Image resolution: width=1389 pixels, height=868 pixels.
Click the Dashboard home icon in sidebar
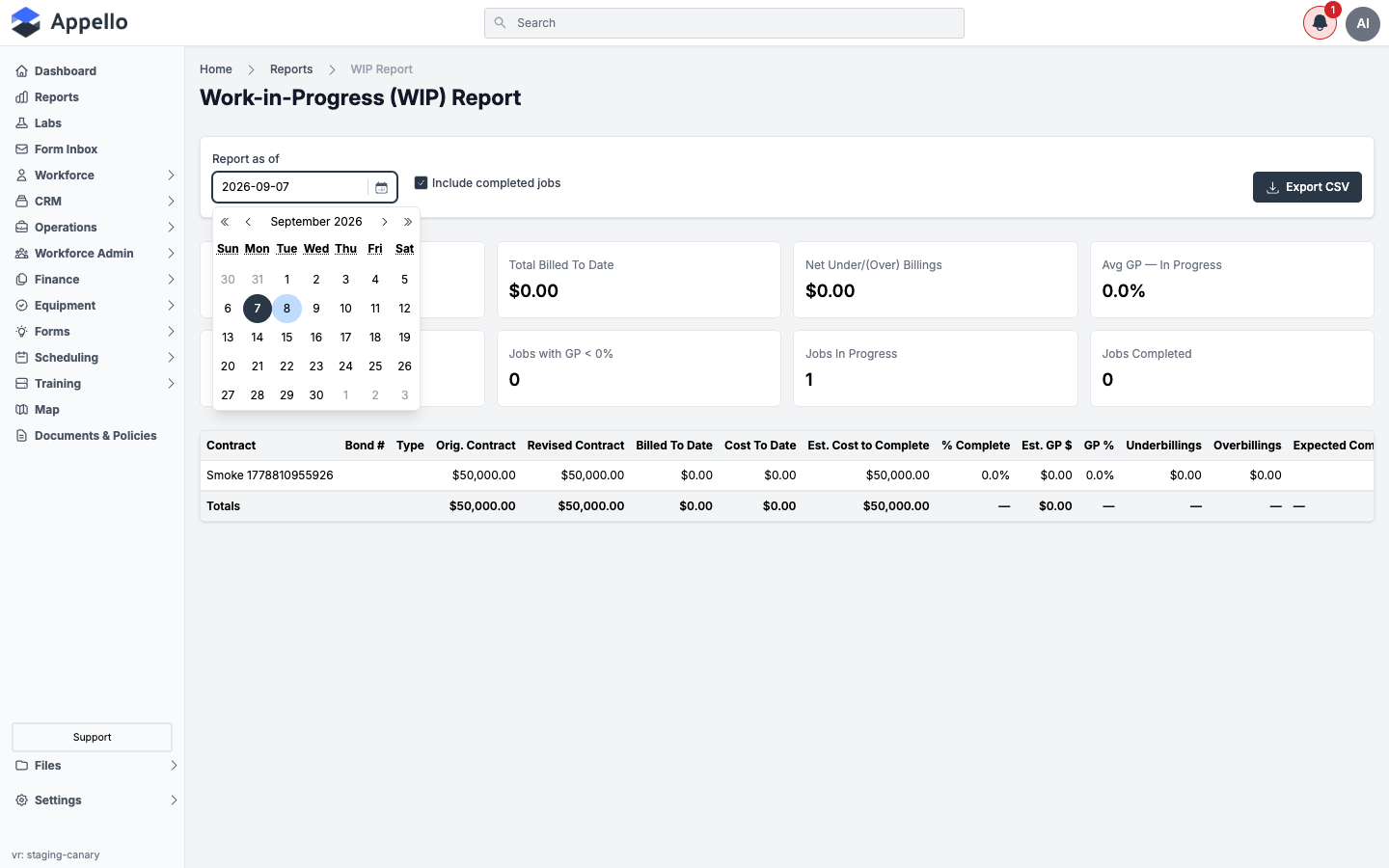[x=22, y=71]
